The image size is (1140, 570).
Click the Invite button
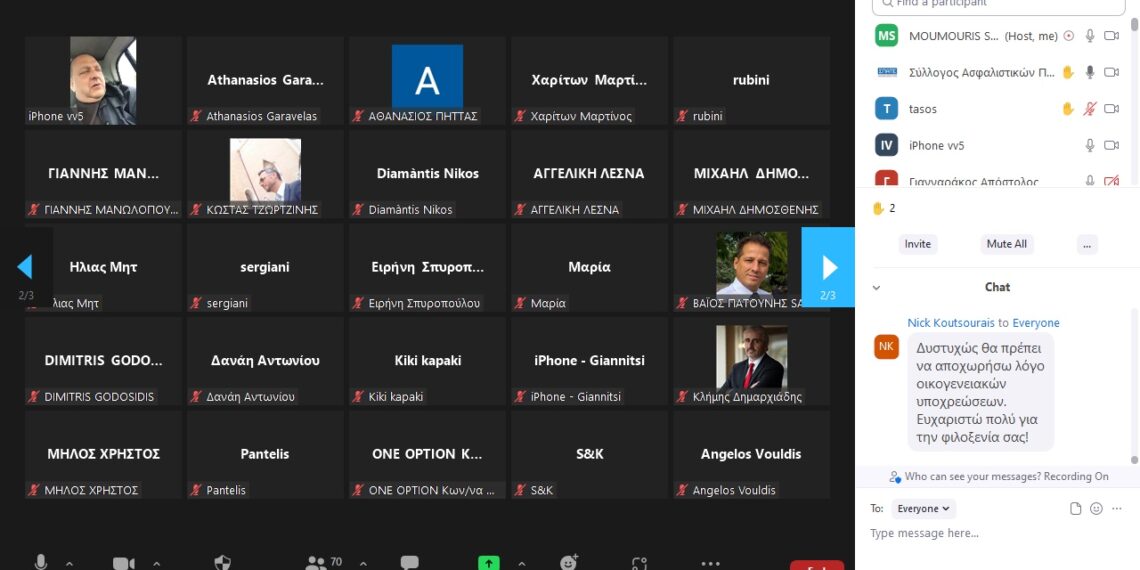[x=917, y=244]
